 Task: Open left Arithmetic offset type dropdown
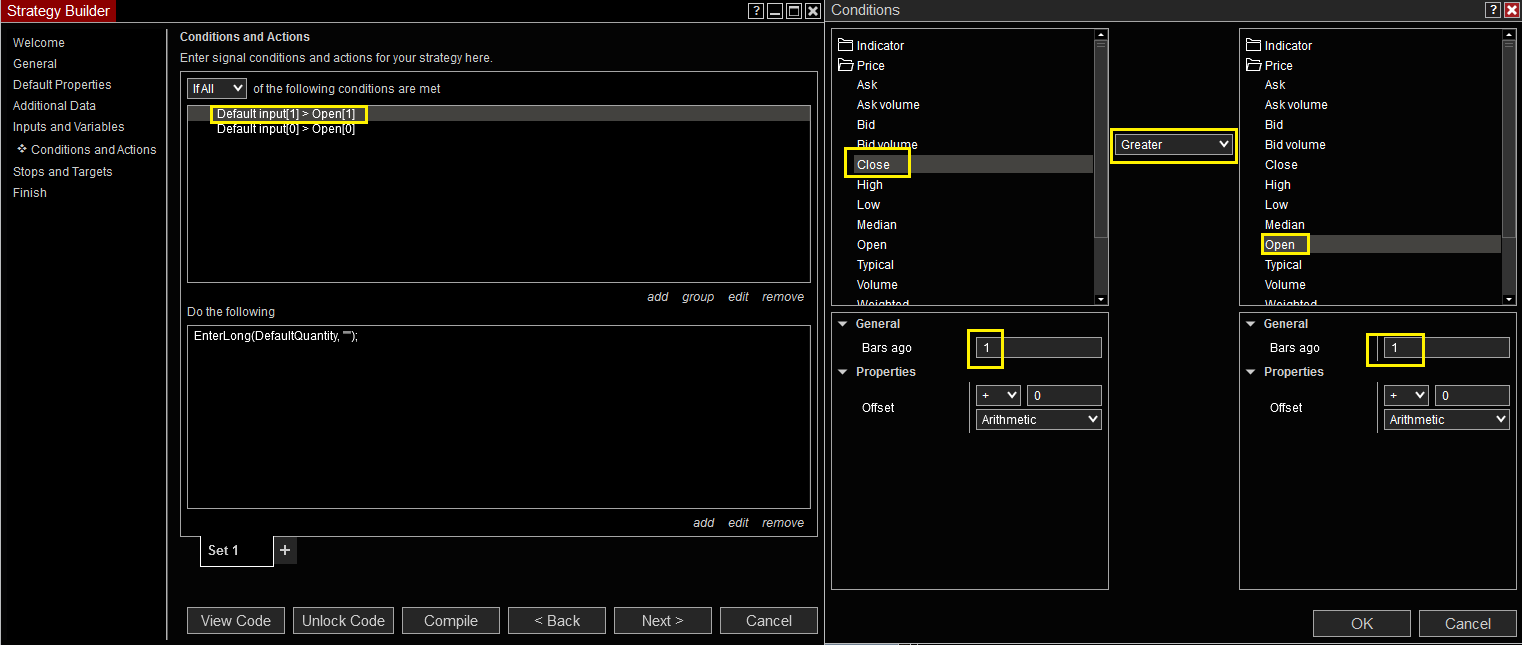[x=1039, y=420]
